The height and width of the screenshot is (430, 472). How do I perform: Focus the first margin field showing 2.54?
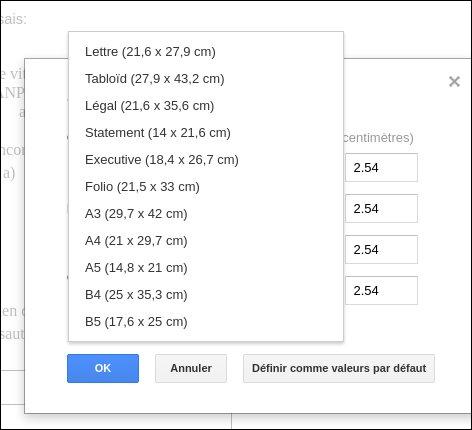click(x=381, y=168)
